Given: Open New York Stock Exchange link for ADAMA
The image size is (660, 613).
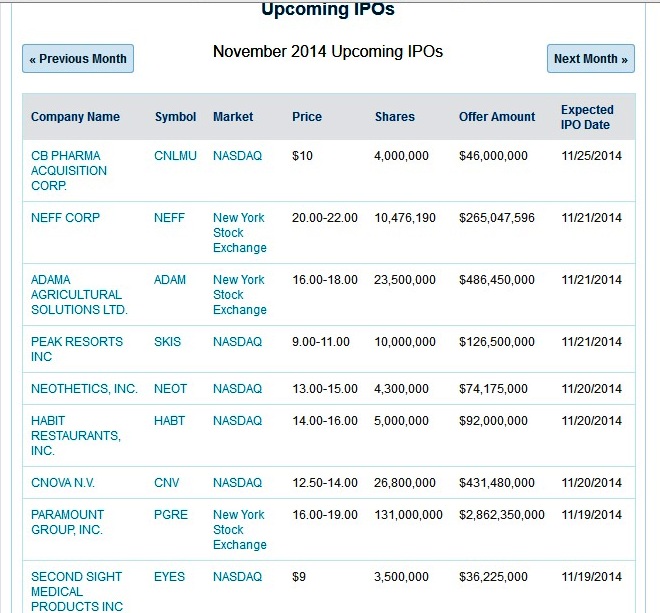Looking at the screenshot, I should pyautogui.click(x=240, y=295).
